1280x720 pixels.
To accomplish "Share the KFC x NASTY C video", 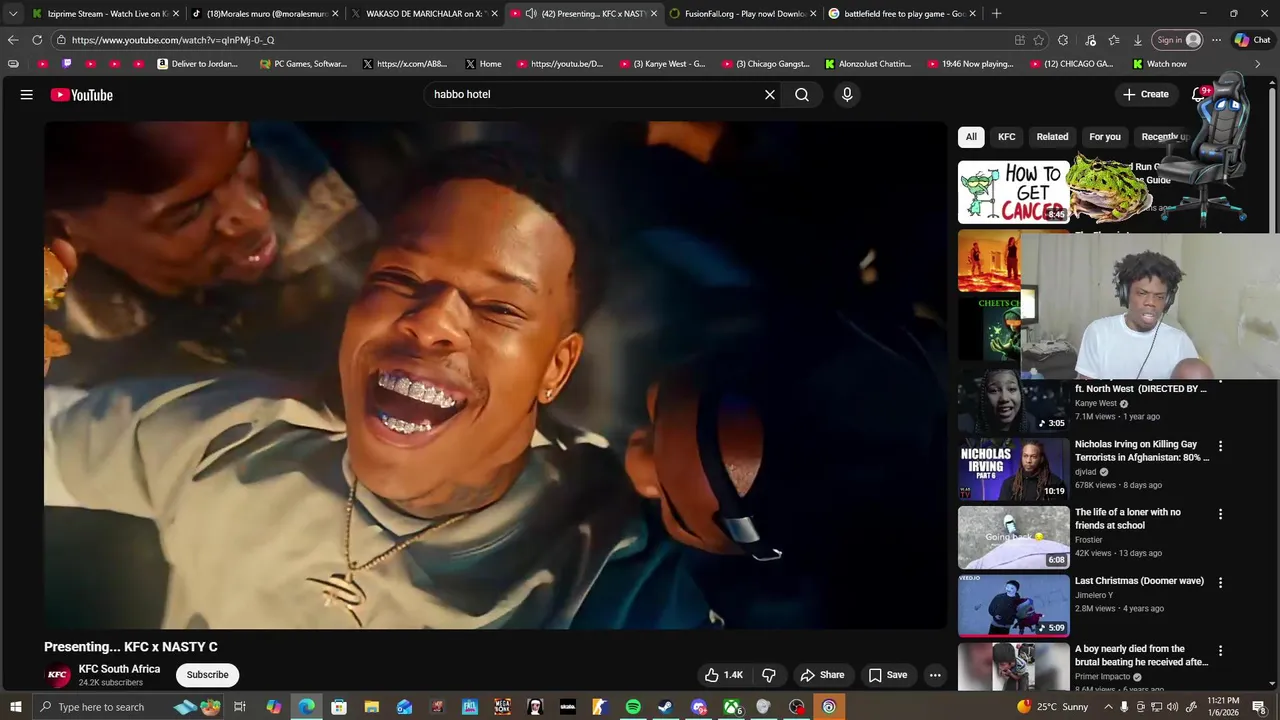I will pyautogui.click(x=822, y=675).
